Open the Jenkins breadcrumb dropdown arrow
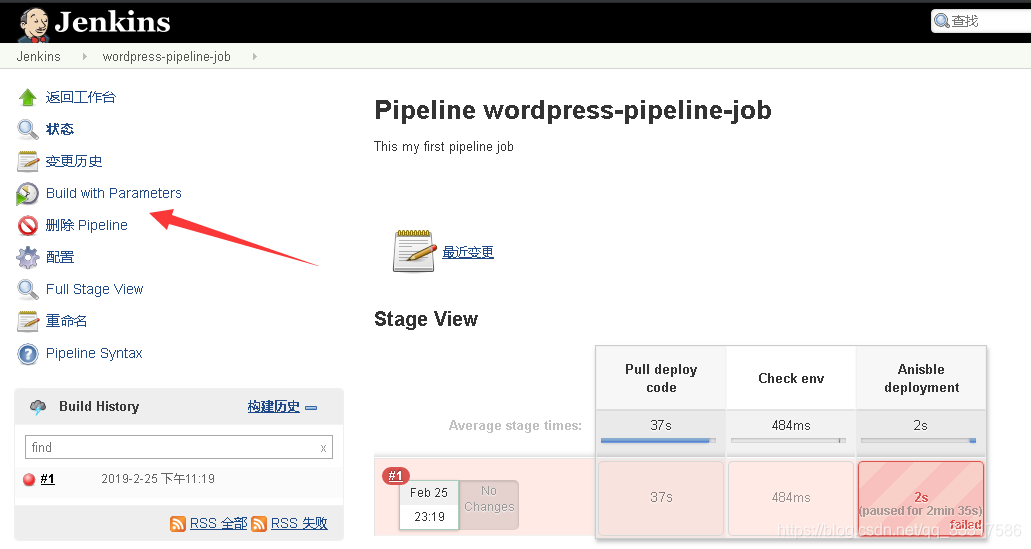The image size is (1031, 549). point(84,57)
